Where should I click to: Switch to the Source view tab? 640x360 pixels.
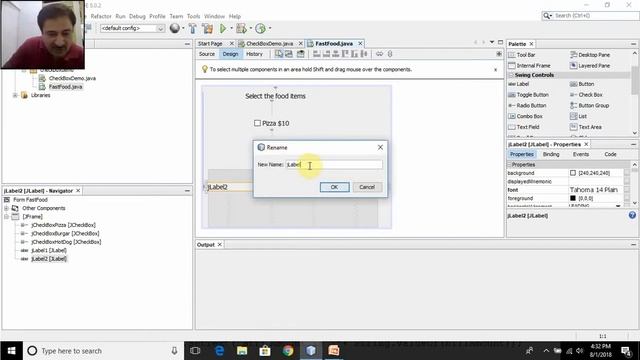point(207,54)
